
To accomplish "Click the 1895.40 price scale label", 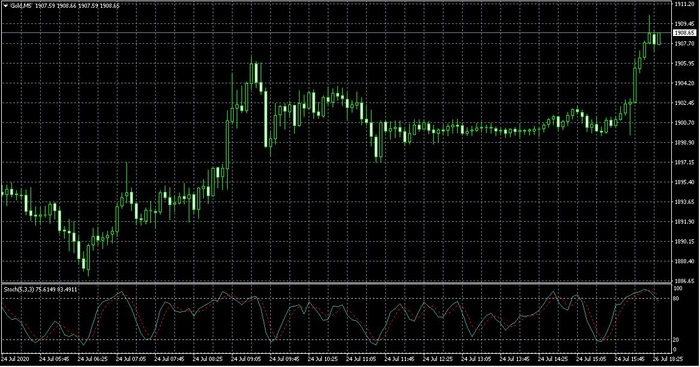I will (x=684, y=182).
